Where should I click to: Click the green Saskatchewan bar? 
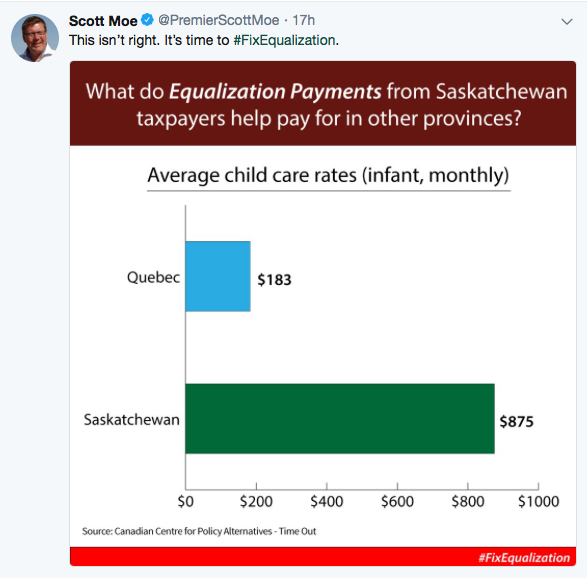click(340, 419)
